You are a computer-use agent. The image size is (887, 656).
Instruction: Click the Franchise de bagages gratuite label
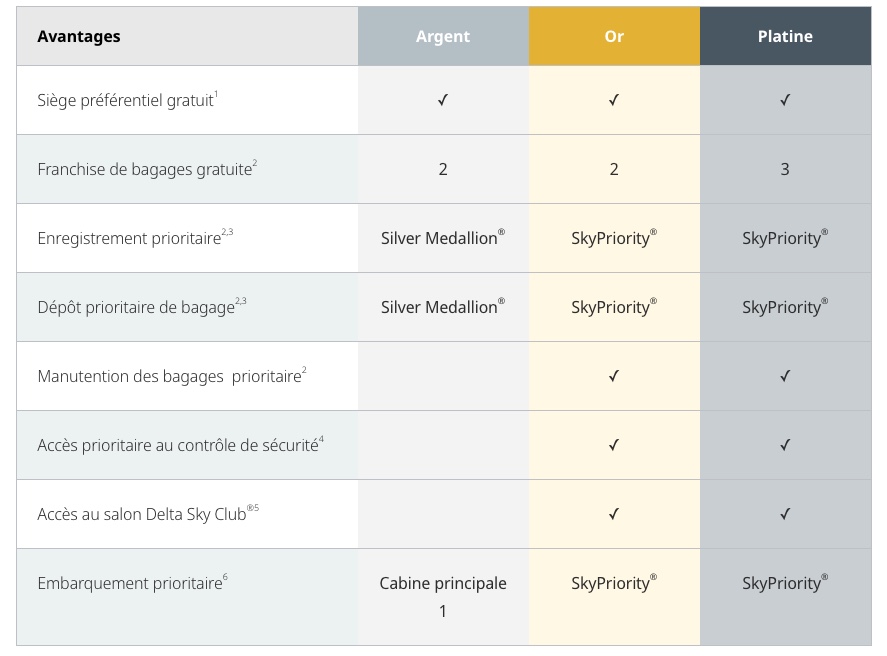pyautogui.click(x=144, y=170)
